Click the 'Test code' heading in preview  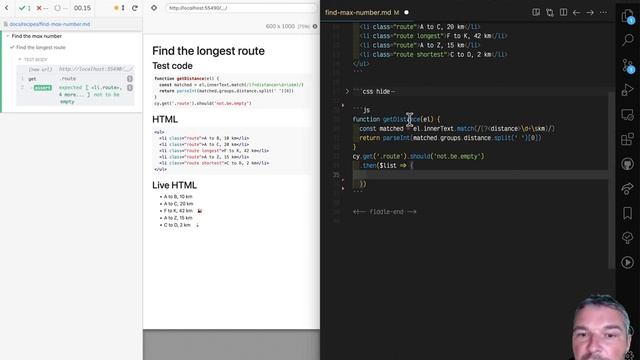[172, 66]
